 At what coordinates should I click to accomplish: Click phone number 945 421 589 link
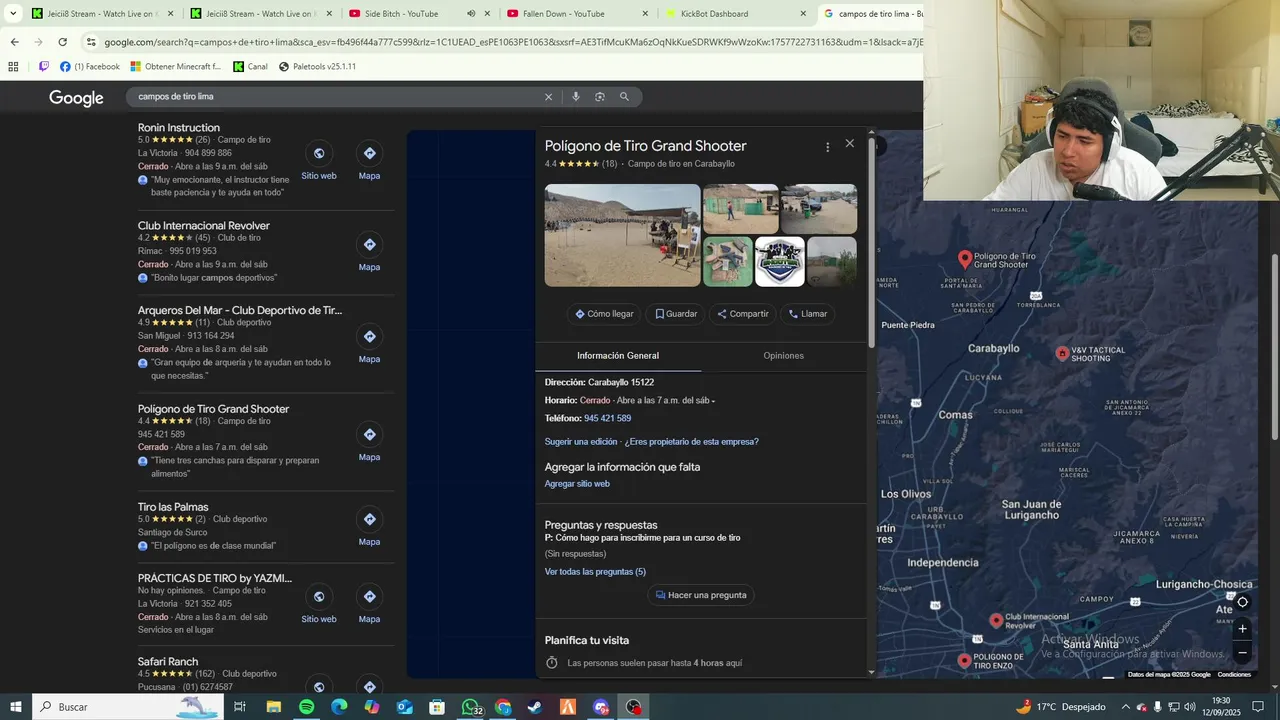[607, 419]
